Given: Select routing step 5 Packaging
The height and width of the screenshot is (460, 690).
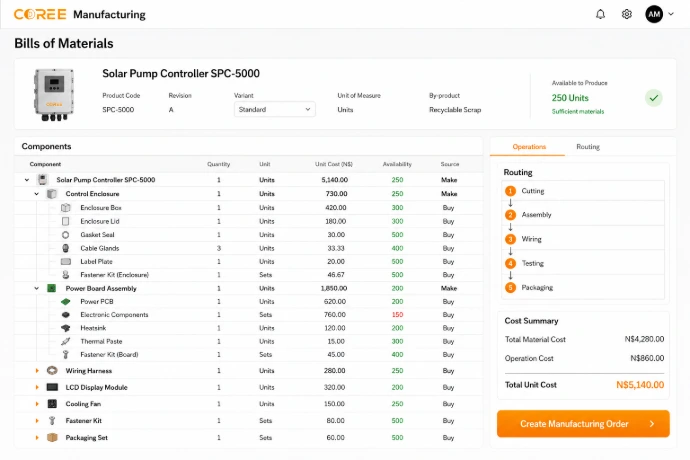Looking at the screenshot, I should pos(583,287).
